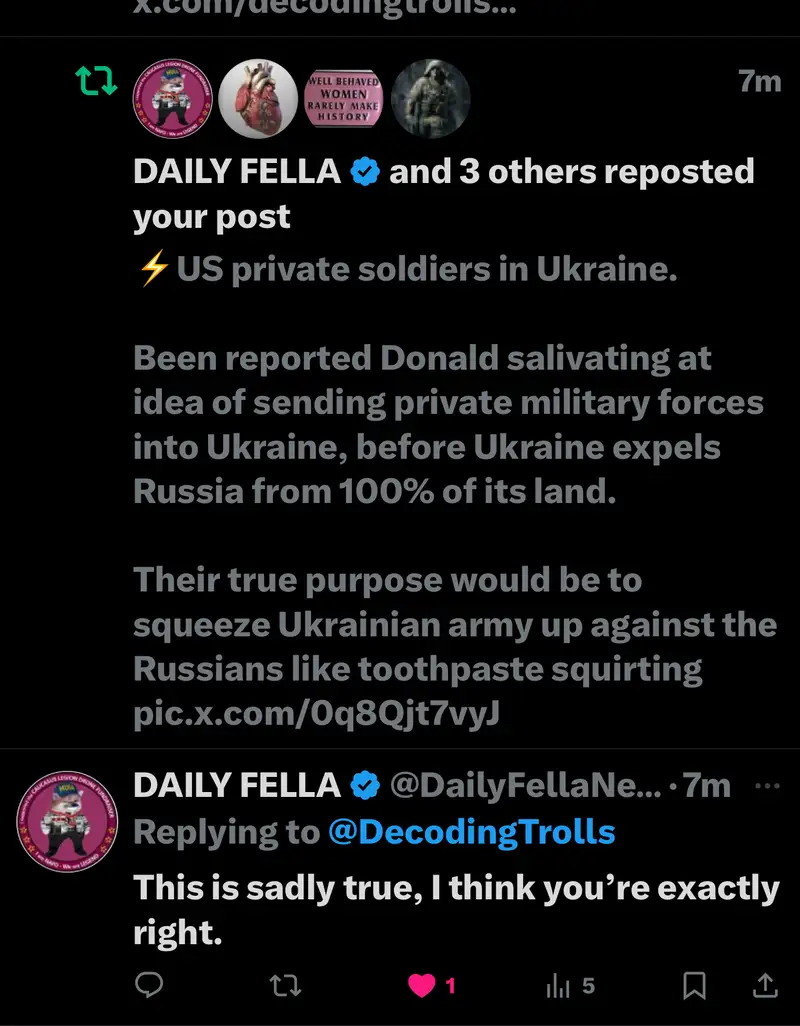Unlike the reply via the pink heart

[x=422, y=986]
